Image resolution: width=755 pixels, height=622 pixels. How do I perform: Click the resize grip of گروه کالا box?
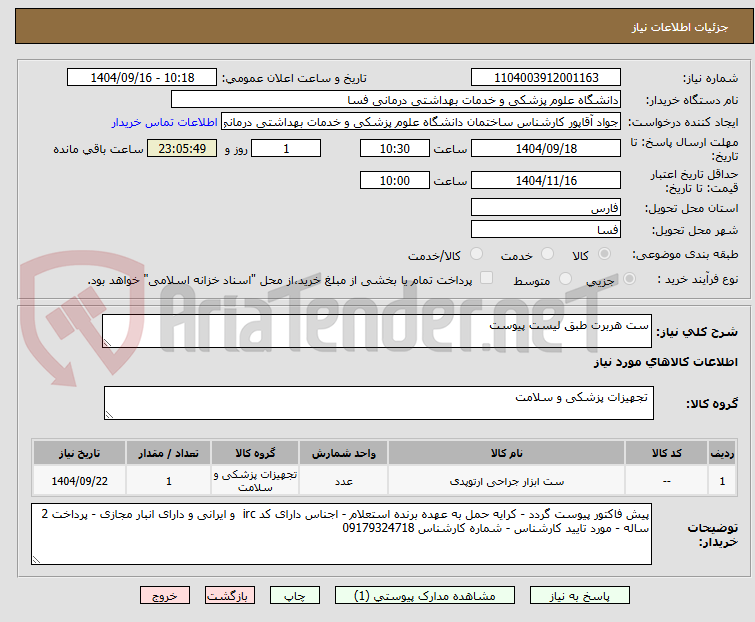tap(109, 415)
